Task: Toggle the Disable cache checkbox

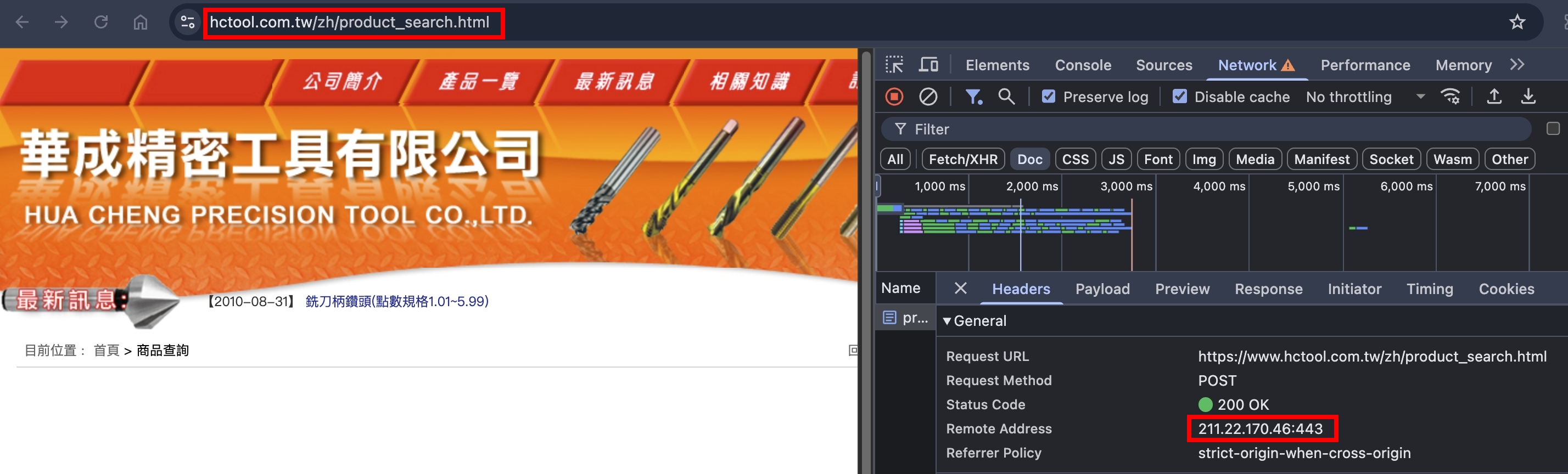Action: click(x=1180, y=97)
